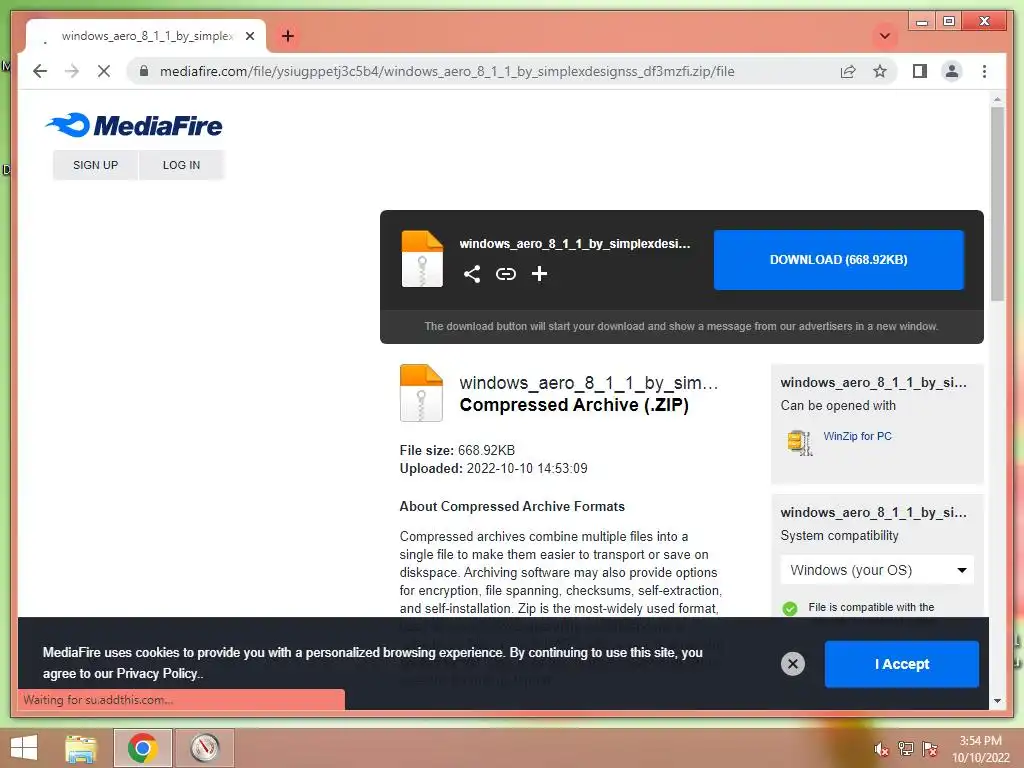Click 'Can be opened with' text
1024x768 pixels.
click(x=838, y=406)
